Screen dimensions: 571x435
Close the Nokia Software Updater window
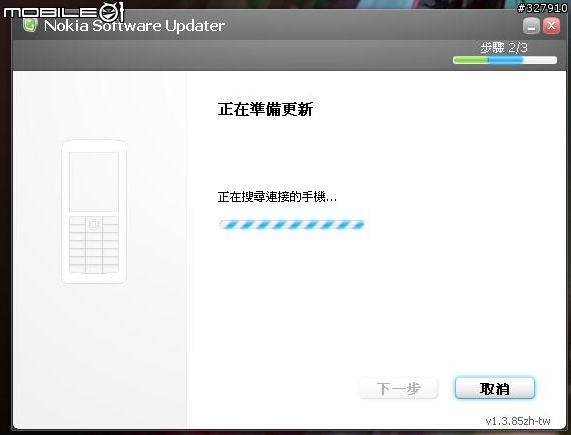551,27
